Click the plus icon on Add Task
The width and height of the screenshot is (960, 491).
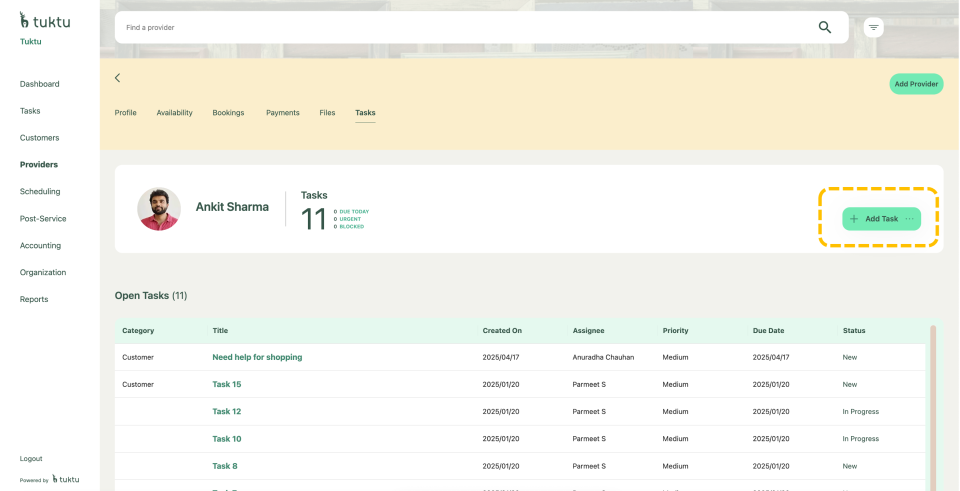tap(853, 219)
